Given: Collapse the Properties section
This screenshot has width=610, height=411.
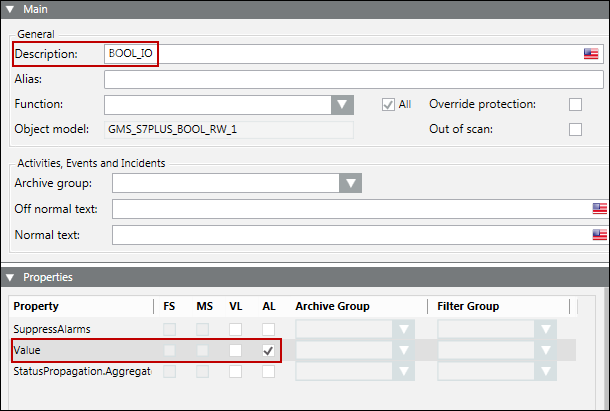Looking at the screenshot, I should point(10,277).
